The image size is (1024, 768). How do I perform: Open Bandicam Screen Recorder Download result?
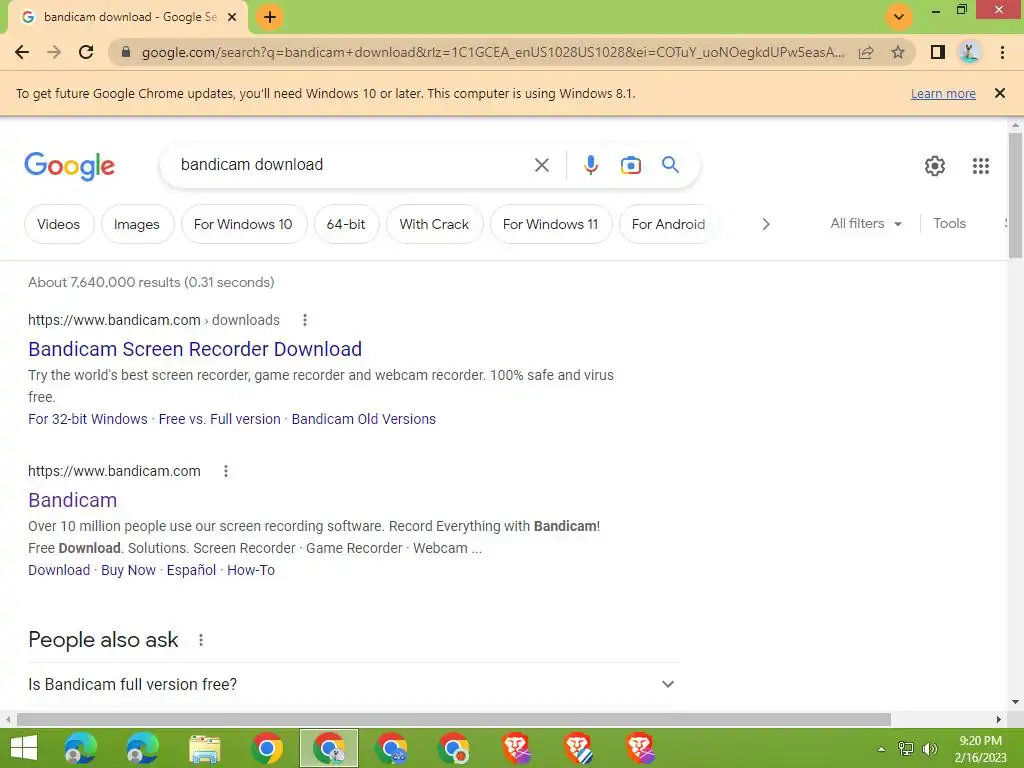coord(195,349)
